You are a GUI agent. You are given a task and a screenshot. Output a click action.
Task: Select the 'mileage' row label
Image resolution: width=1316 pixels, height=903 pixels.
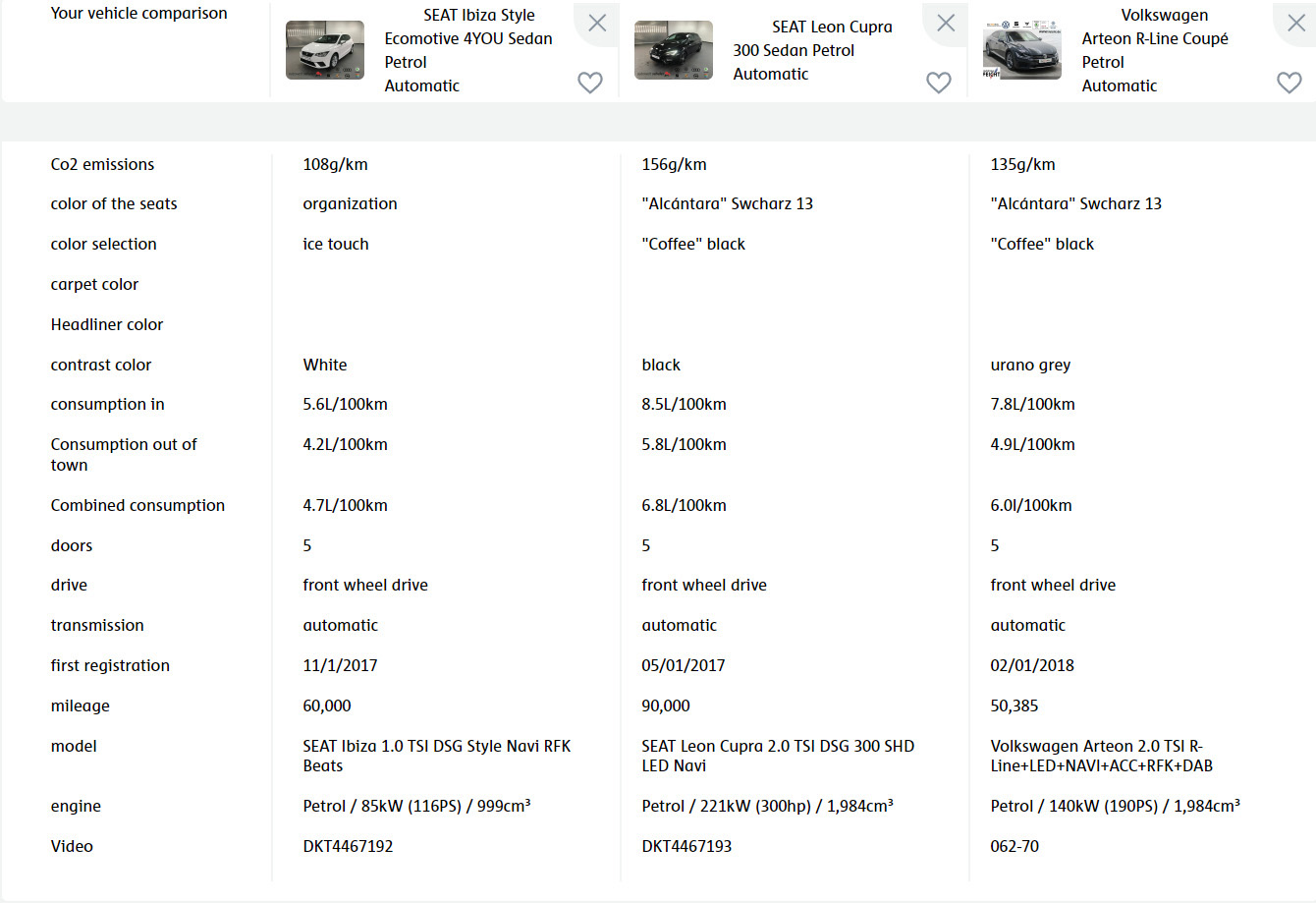[81, 706]
